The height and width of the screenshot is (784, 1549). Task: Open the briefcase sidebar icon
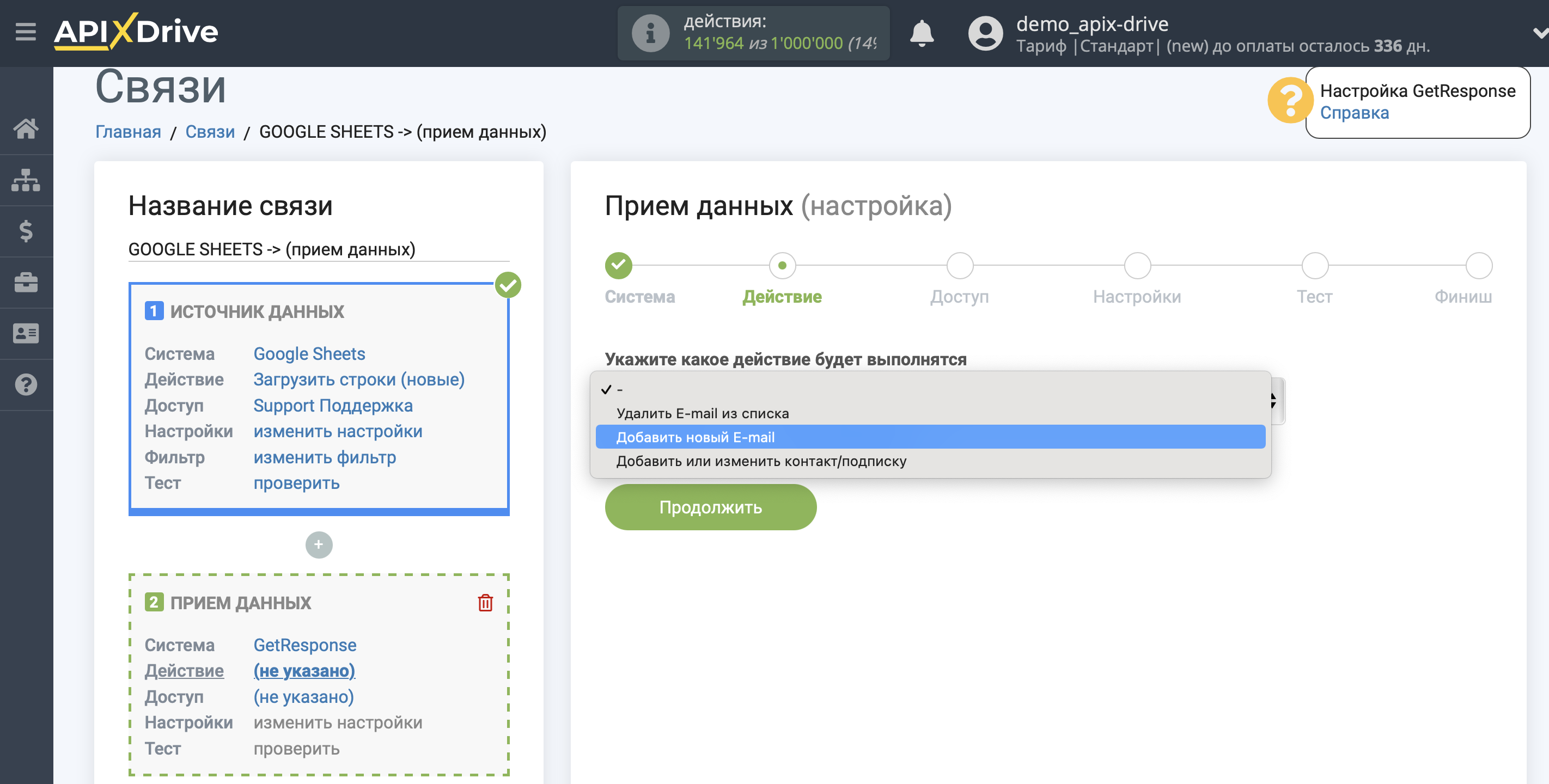point(26,282)
